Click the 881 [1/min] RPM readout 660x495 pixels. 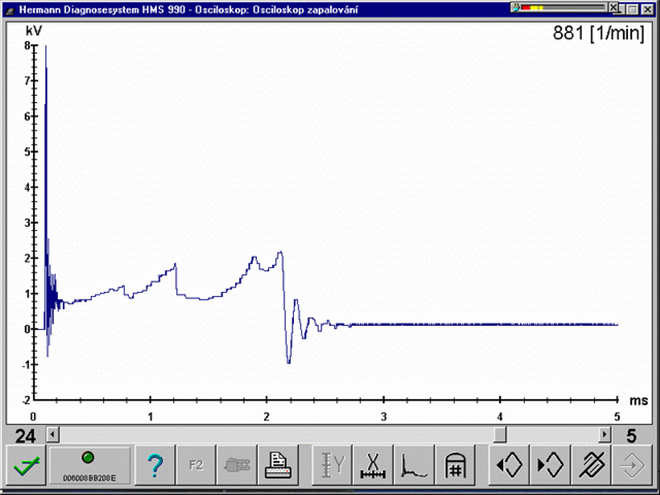[x=598, y=33]
